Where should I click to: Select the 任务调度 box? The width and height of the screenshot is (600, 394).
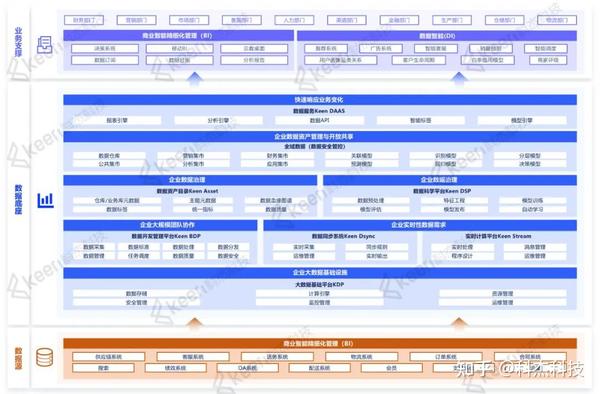139,256
